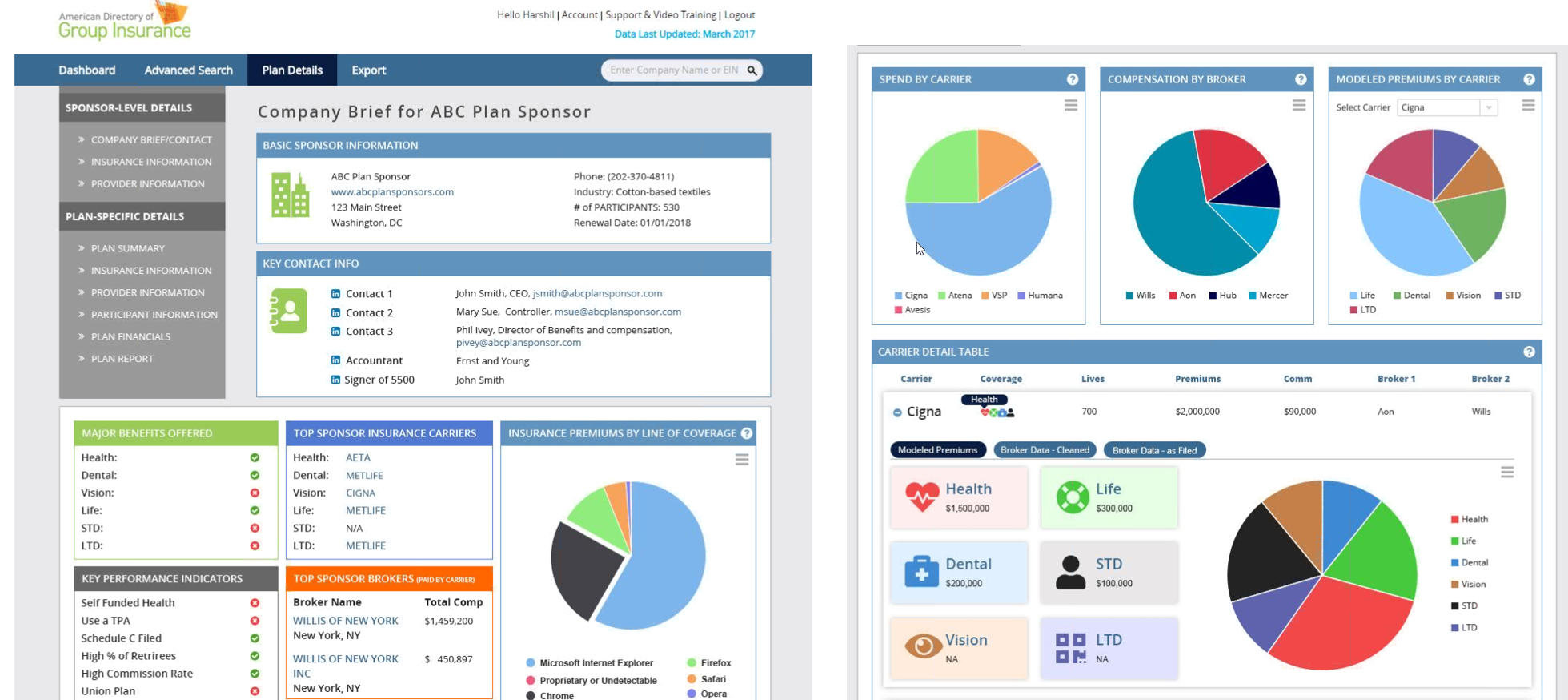Image resolution: width=1568 pixels, height=700 pixels.
Task: Toggle Schedule C Filed indicator
Action: pos(255,638)
